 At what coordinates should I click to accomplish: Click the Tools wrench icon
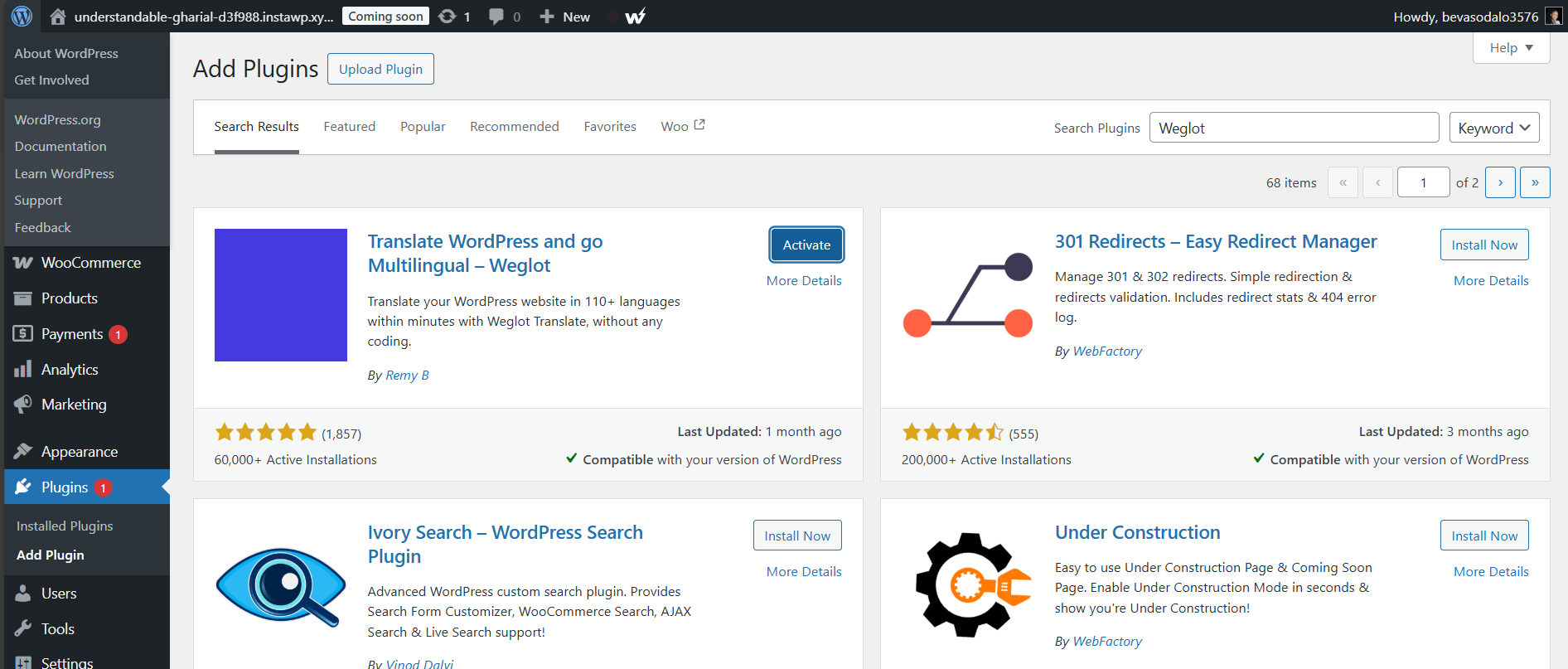click(23, 629)
